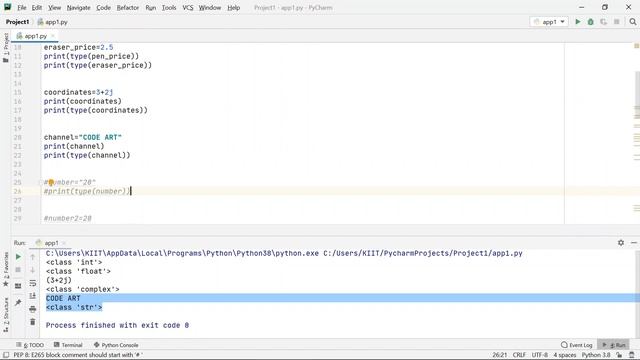Print console output with the printer icon

click(33, 309)
